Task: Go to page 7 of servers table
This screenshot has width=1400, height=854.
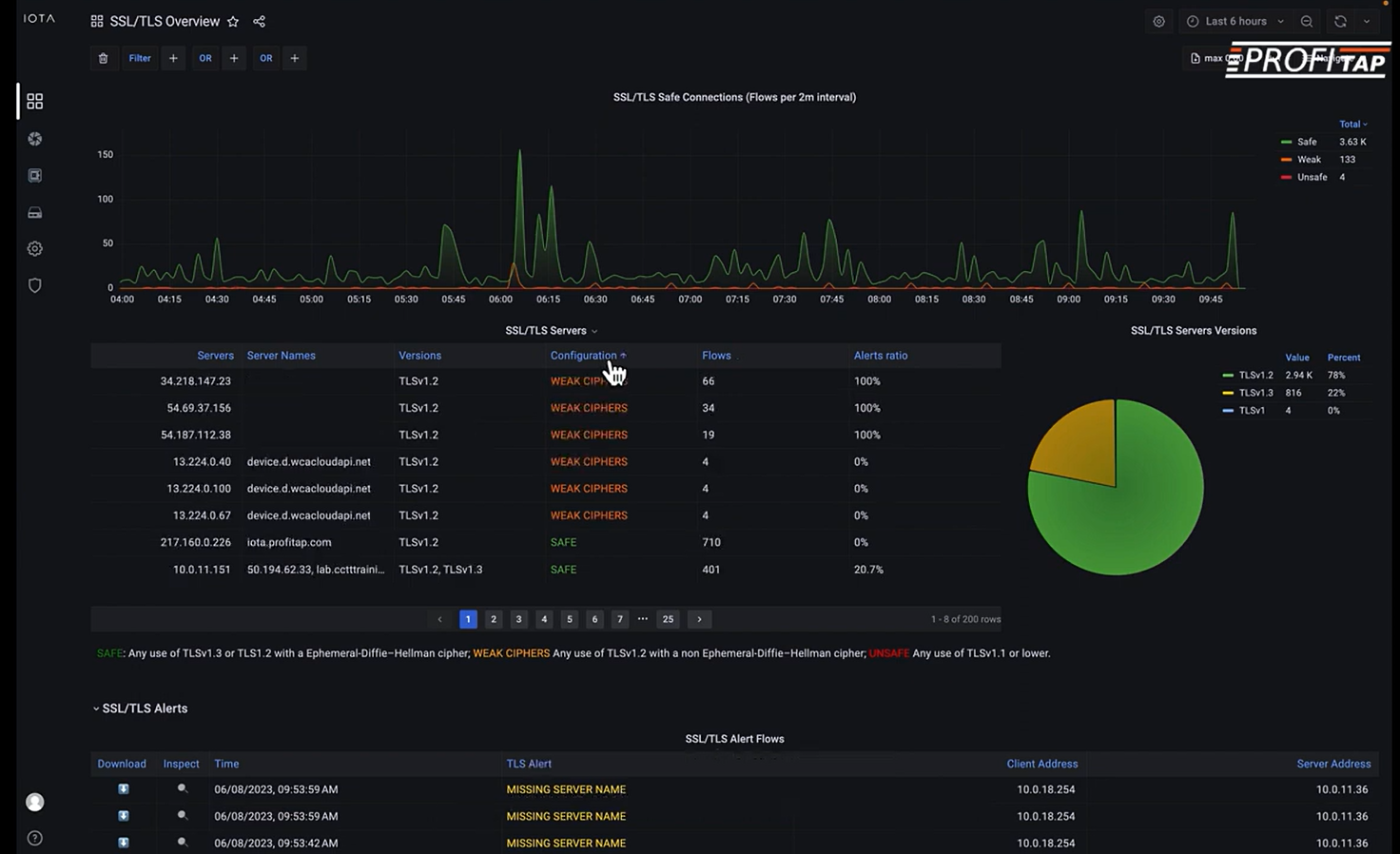Action: (x=620, y=619)
